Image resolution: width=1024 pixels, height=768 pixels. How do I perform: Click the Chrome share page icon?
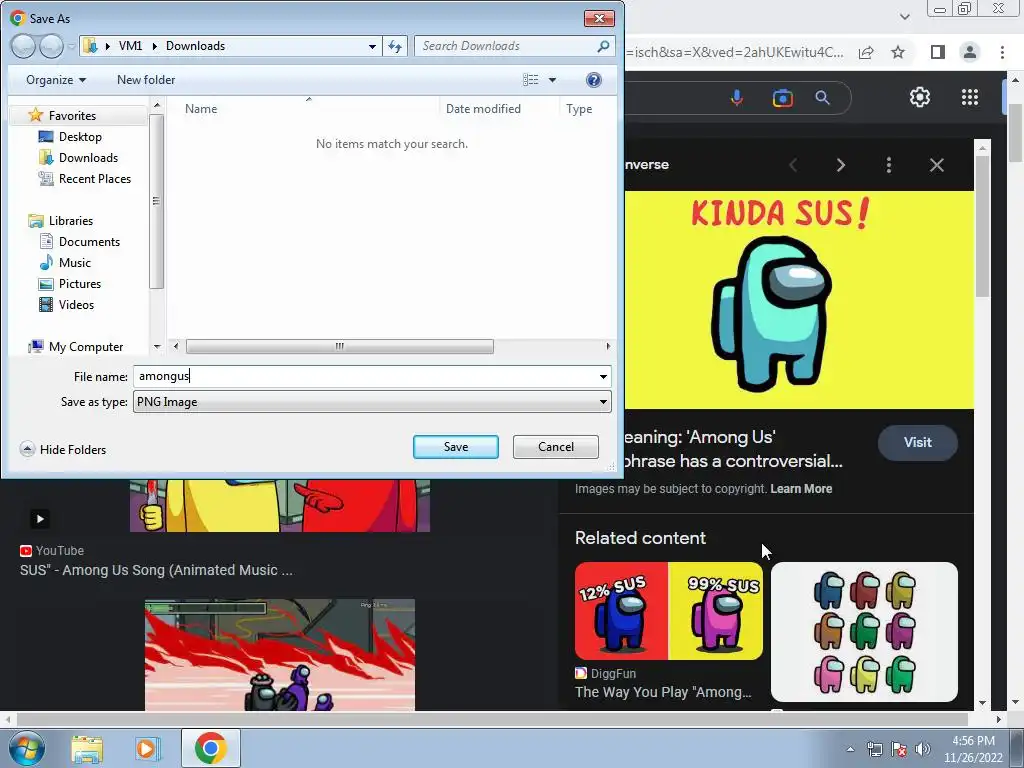click(866, 52)
